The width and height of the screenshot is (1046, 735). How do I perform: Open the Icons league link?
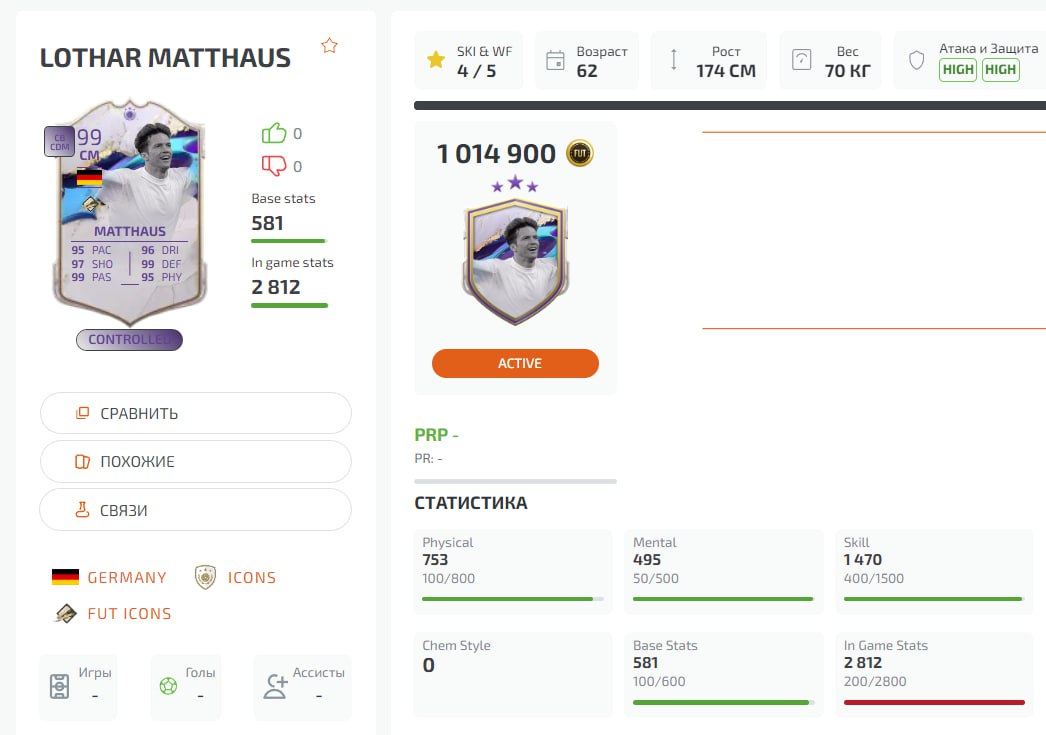point(235,577)
